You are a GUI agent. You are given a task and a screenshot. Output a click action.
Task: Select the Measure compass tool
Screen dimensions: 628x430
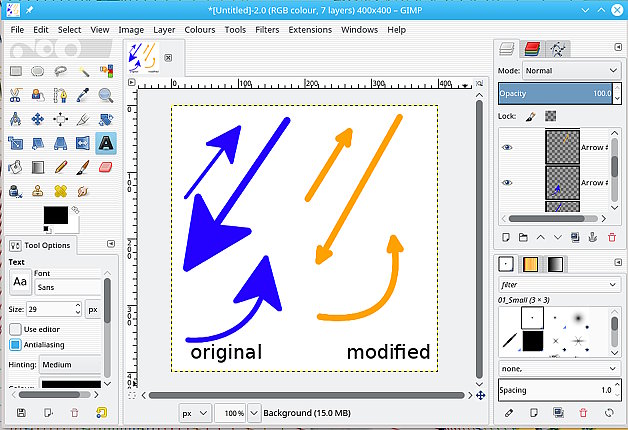[16, 119]
